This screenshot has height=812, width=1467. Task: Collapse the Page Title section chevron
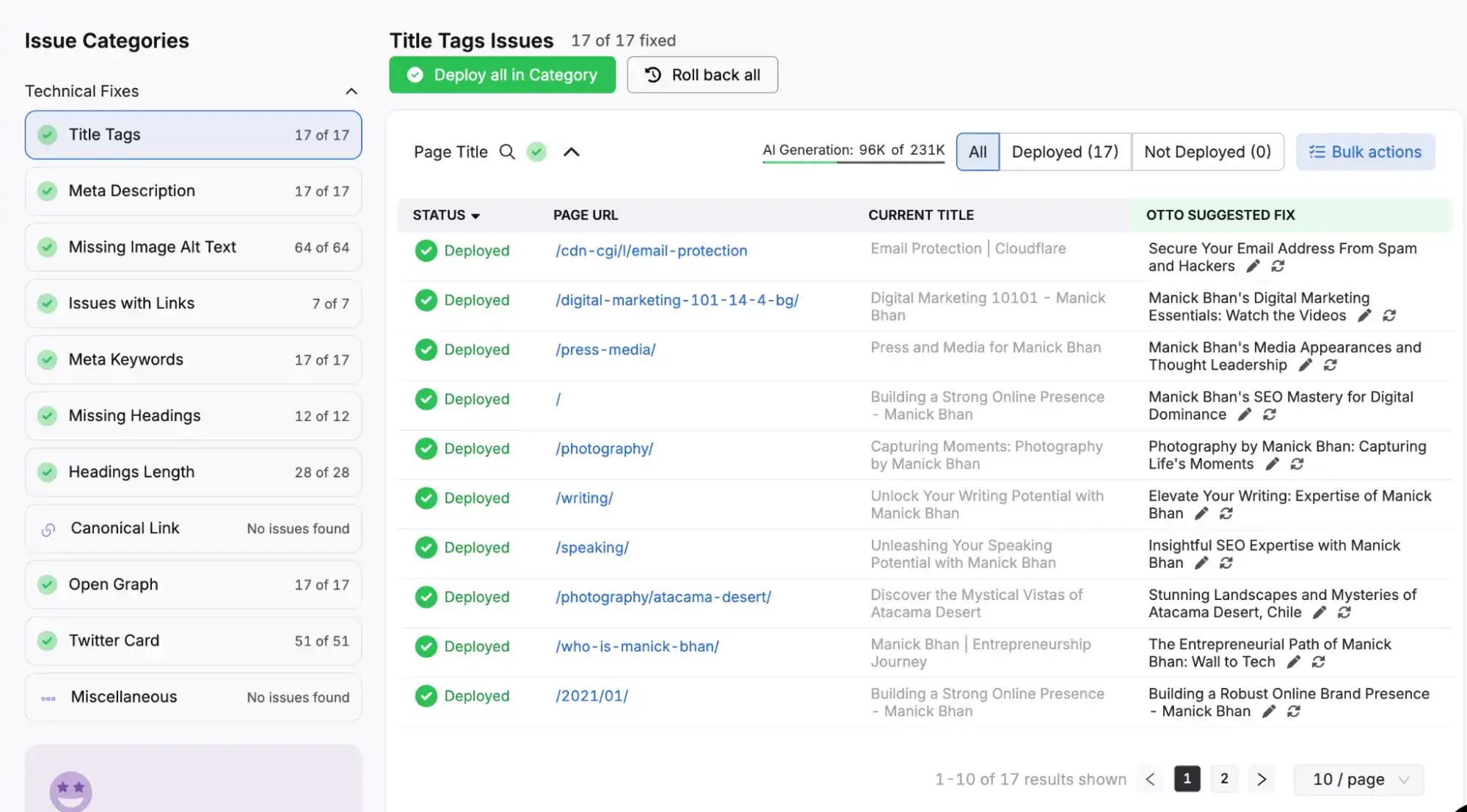coord(571,152)
